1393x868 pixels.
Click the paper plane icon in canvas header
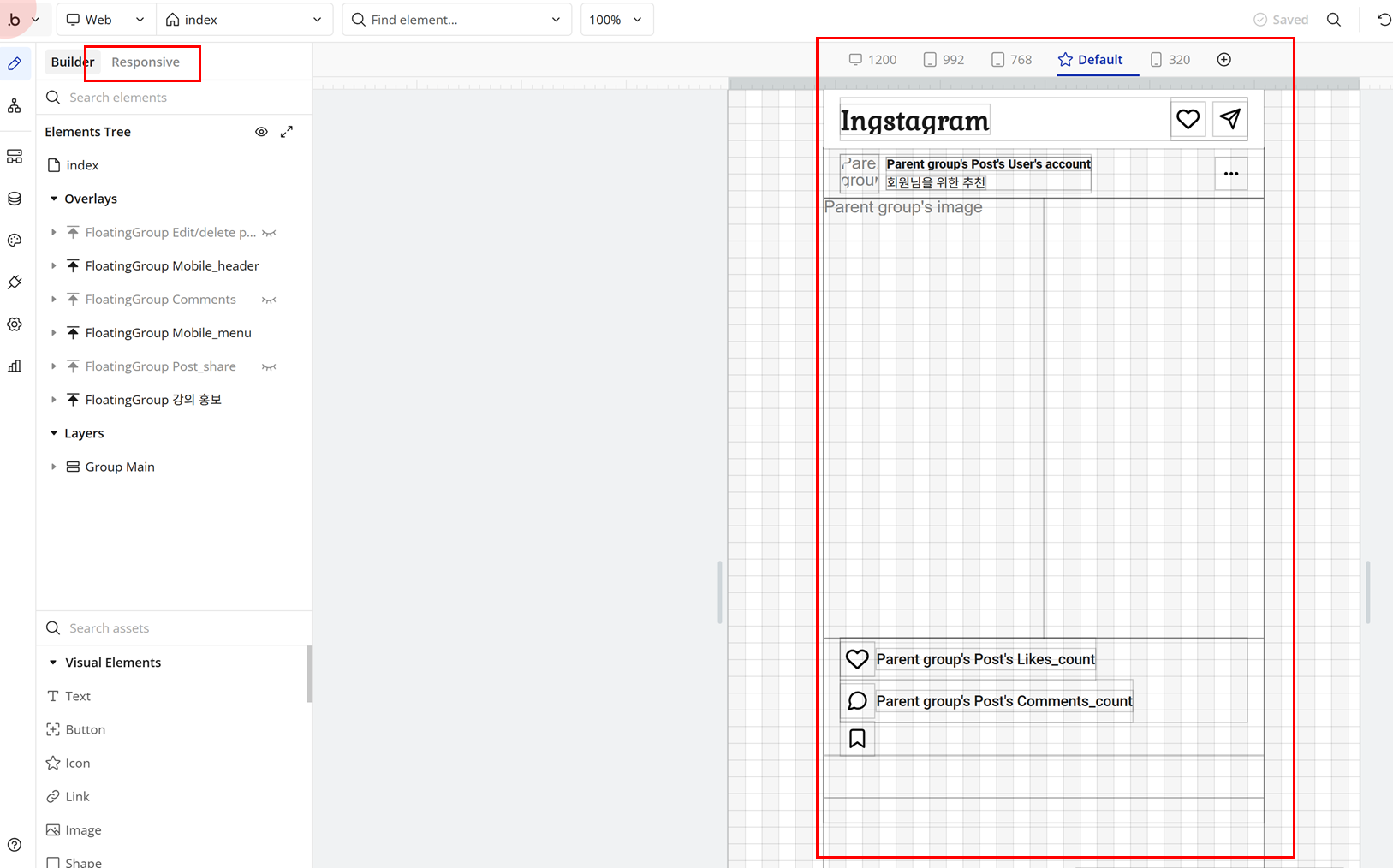(1229, 119)
